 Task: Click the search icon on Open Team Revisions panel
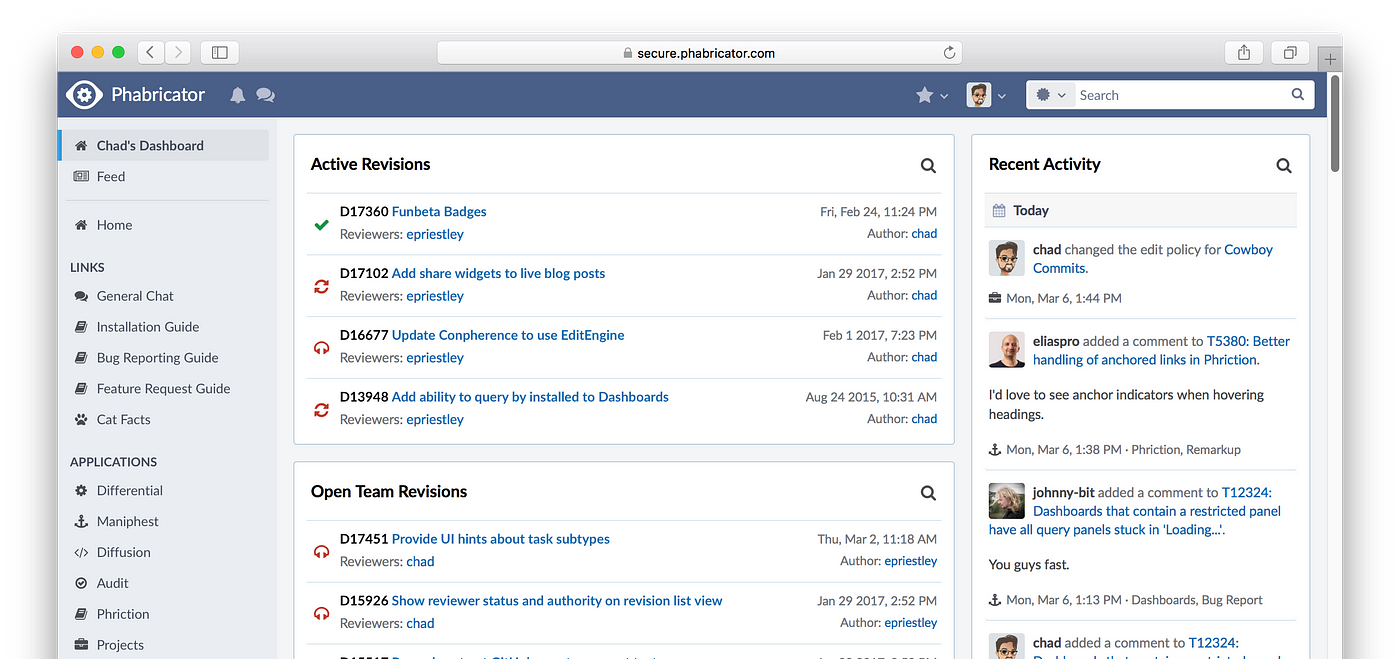coord(928,492)
